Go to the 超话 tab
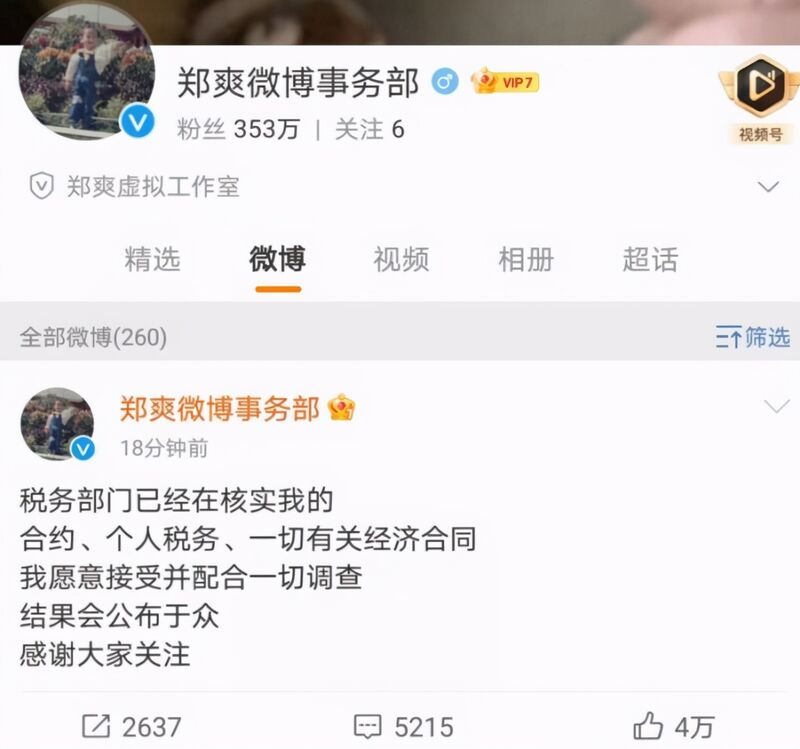This screenshot has width=800, height=749. pyautogui.click(x=651, y=259)
